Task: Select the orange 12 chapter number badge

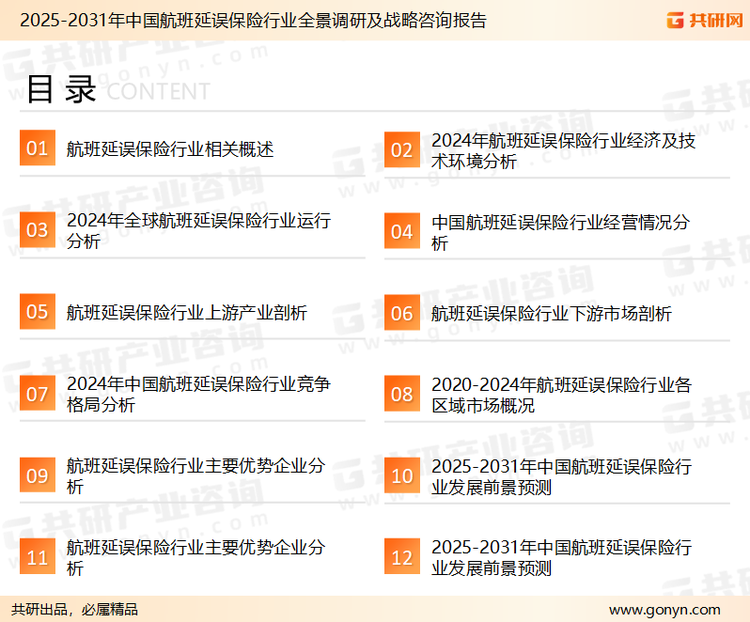Action: [402, 556]
